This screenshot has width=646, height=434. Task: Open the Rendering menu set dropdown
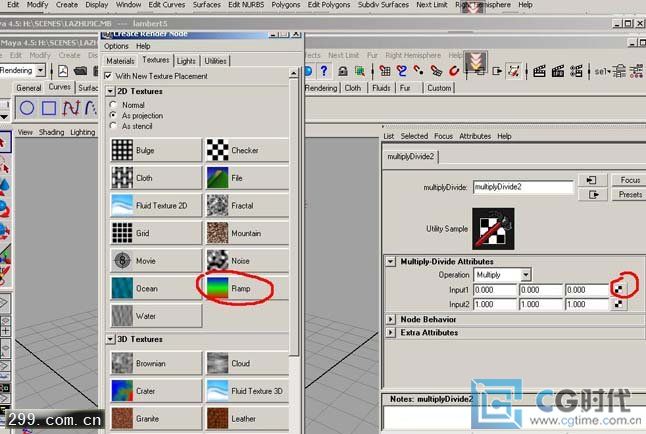(x=40, y=70)
